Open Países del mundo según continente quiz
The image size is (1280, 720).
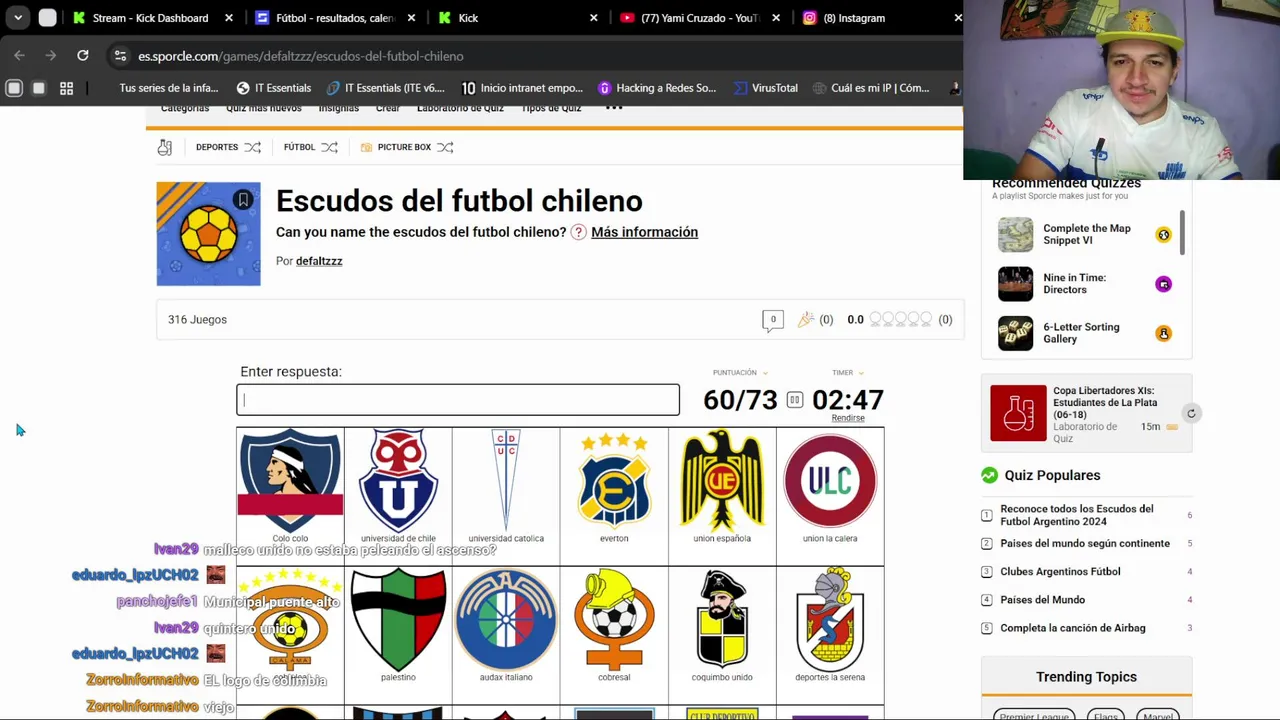[x=1085, y=544]
